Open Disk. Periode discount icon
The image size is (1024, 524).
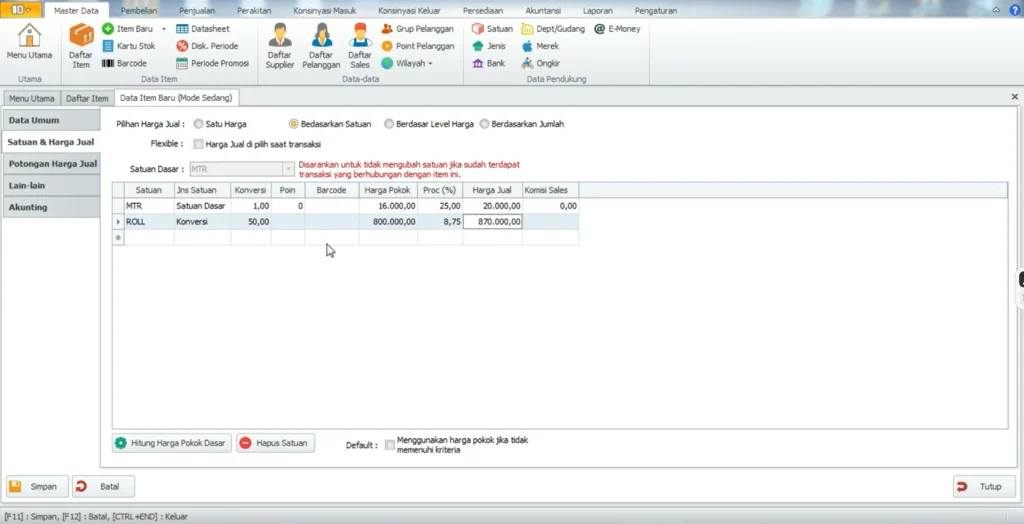pos(182,46)
